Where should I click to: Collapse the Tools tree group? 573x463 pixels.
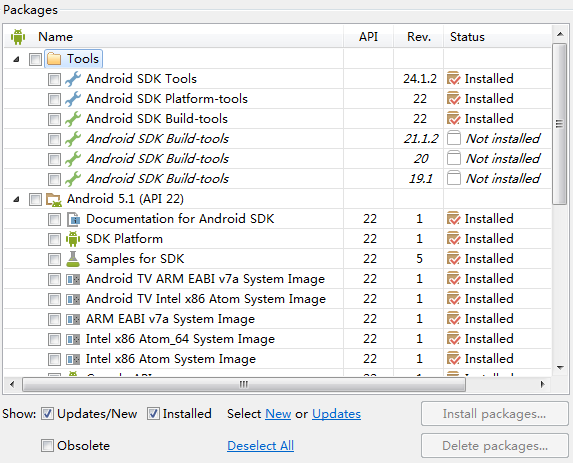(x=16, y=59)
